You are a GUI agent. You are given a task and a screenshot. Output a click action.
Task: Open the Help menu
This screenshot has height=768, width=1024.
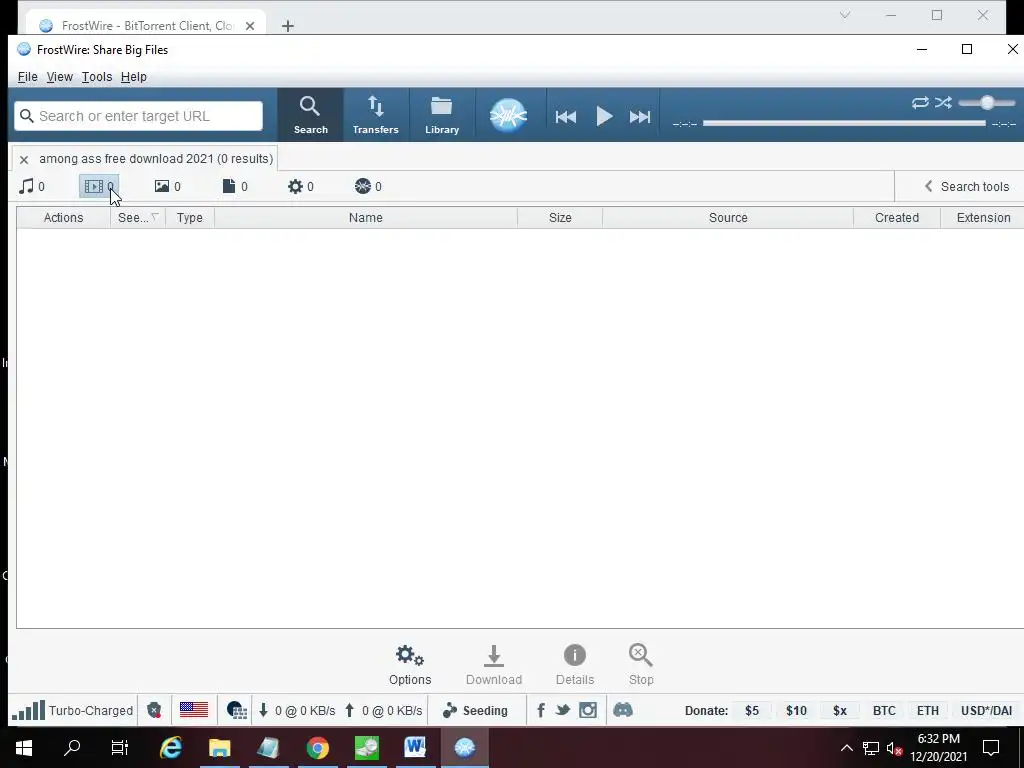click(134, 77)
